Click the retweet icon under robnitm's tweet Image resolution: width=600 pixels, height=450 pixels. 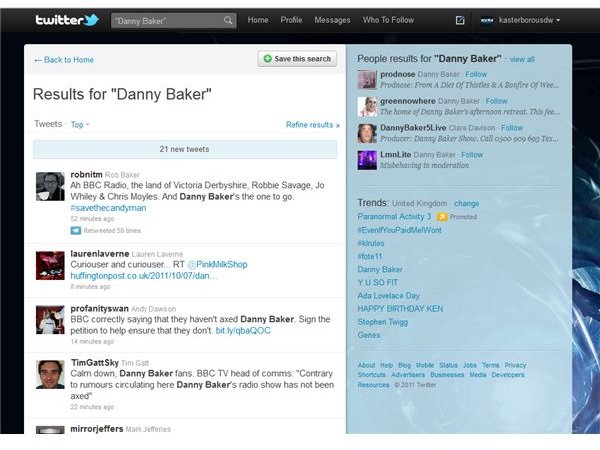pyautogui.click(x=76, y=230)
